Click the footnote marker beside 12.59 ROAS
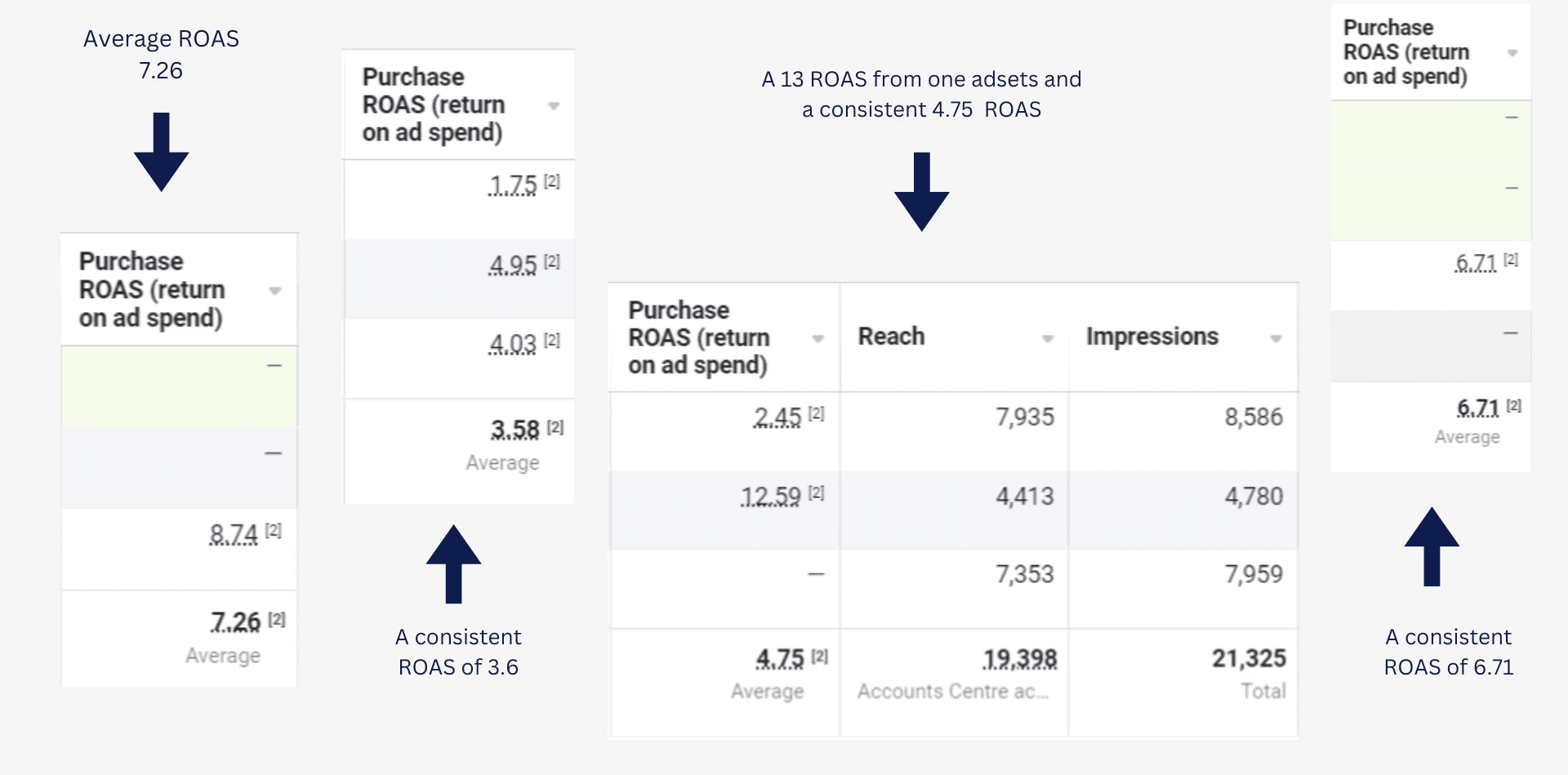Viewport: 1568px width, 775px height. click(x=817, y=492)
